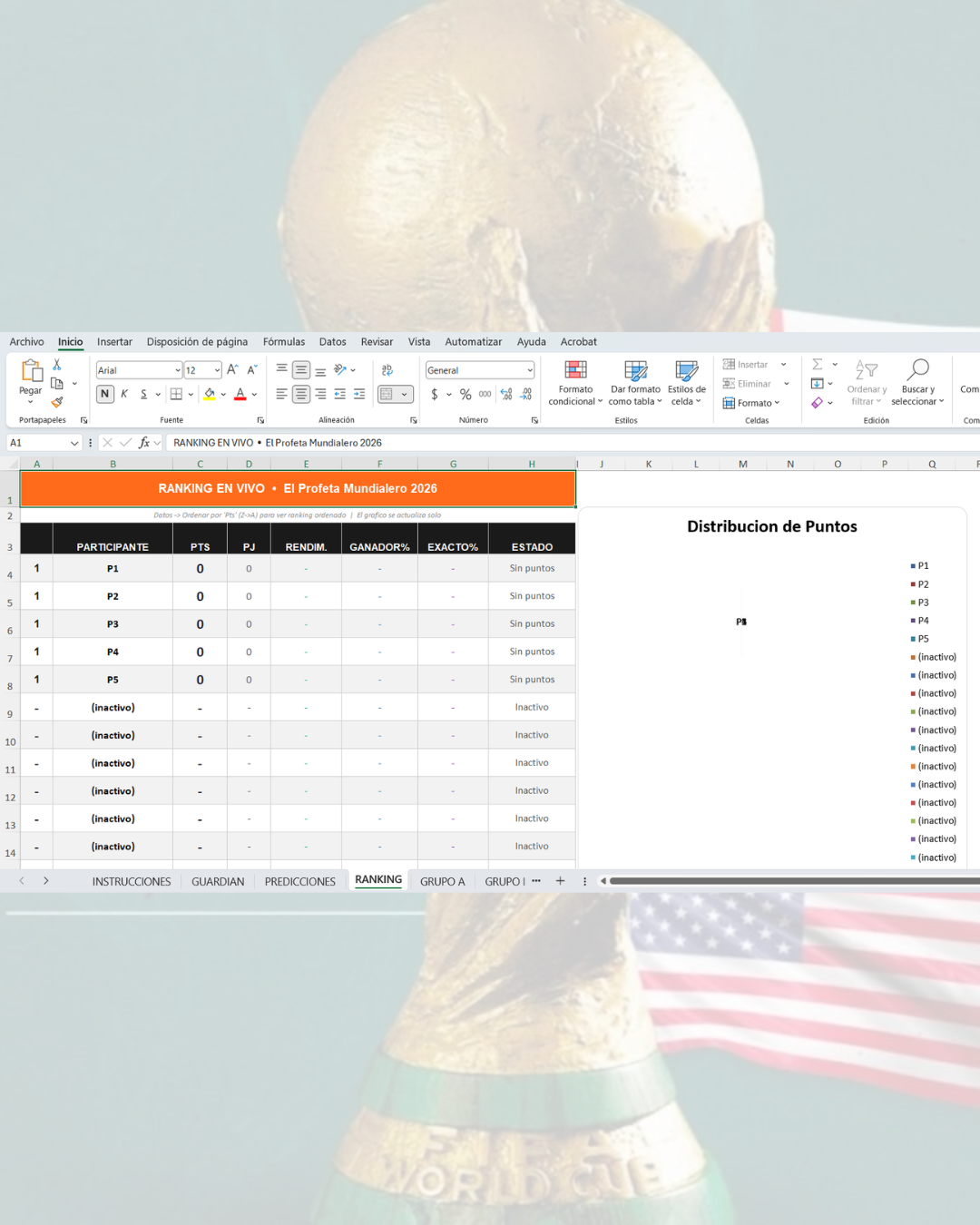This screenshot has width=980, height=1225.
Task: Decrease indent
Action: 340,394
